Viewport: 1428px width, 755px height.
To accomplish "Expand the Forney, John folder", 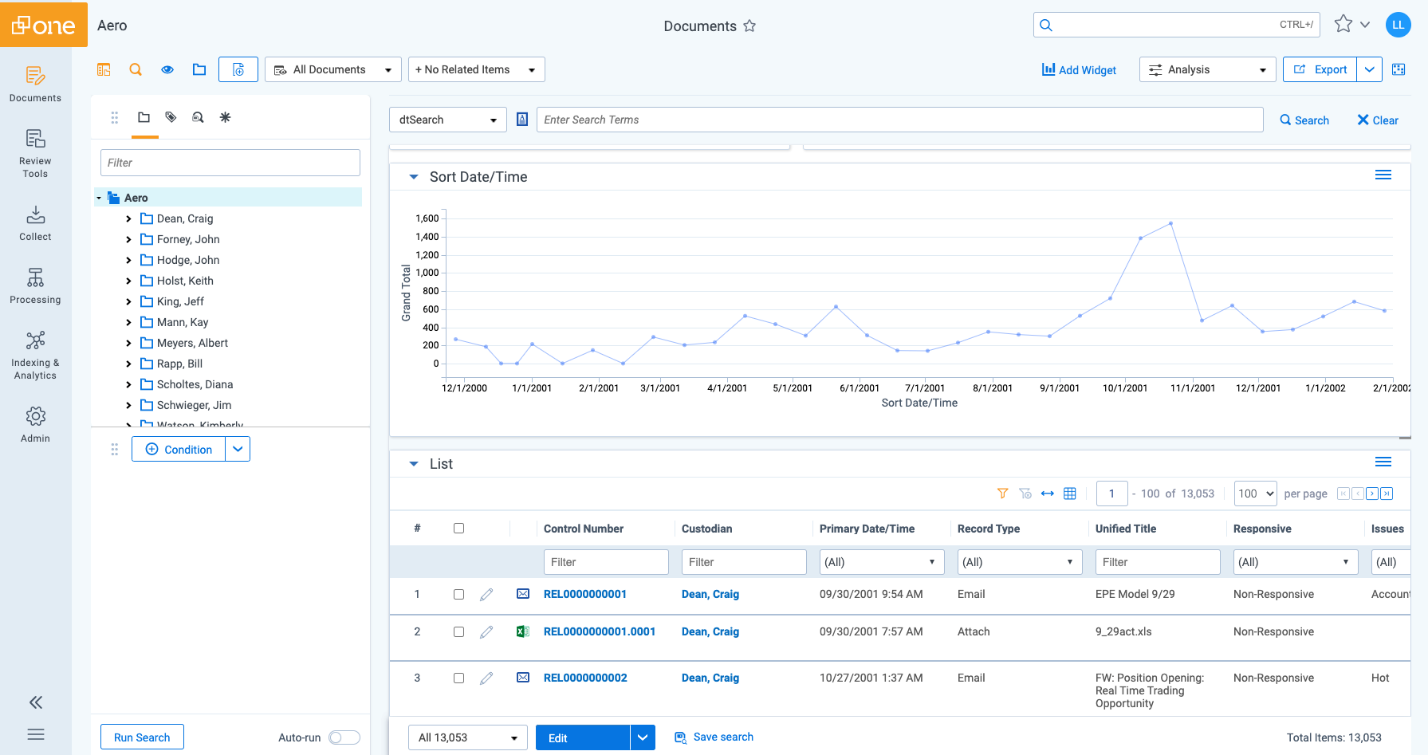I will [x=128, y=239].
